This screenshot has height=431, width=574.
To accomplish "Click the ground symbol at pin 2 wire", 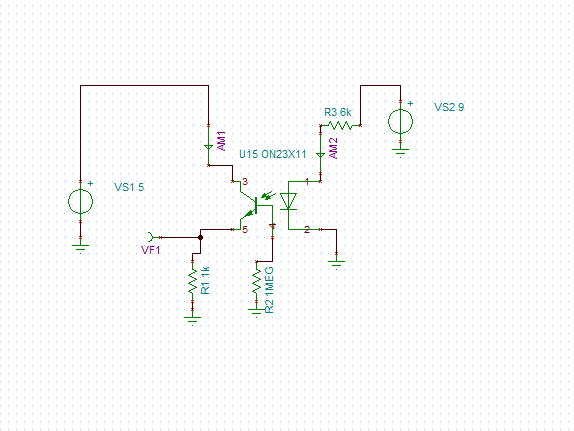I will (336, 265).
